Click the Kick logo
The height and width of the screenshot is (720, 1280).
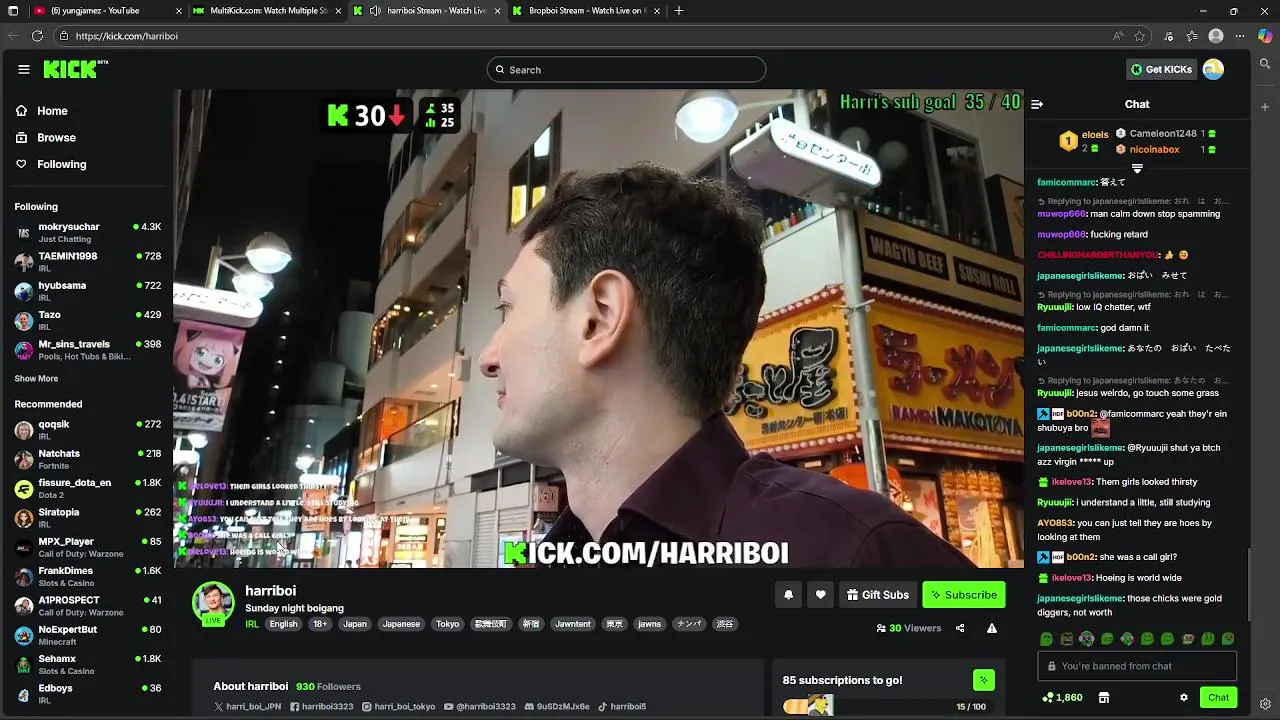click(x=75, y=69)
